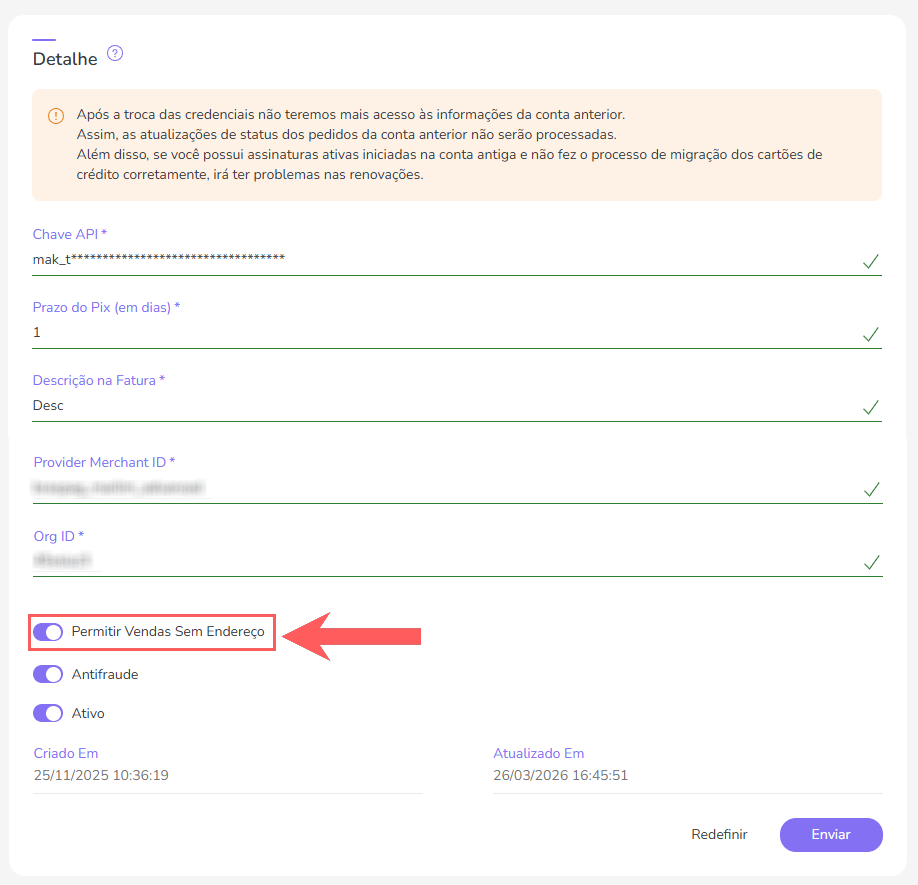Edit the Prazo do Pix value
The height and width of the screenshot is (885, 918).
pos(440,332)
